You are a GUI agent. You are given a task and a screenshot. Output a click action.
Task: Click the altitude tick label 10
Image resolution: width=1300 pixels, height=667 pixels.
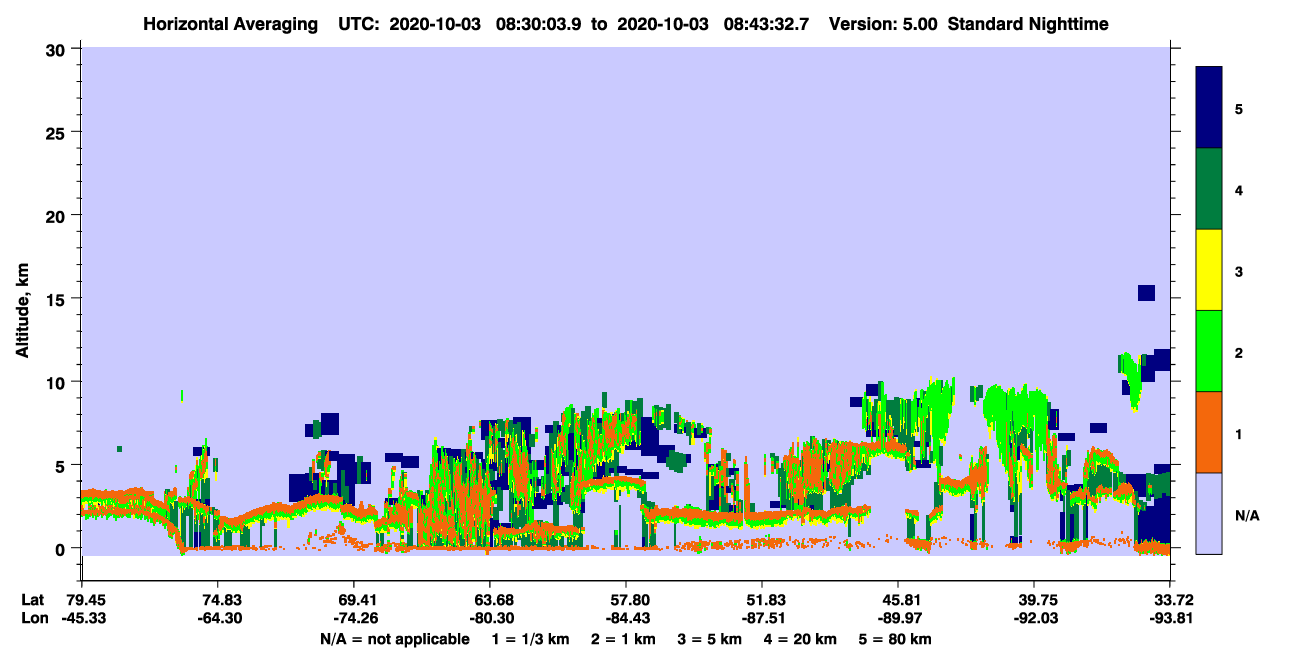58,382
